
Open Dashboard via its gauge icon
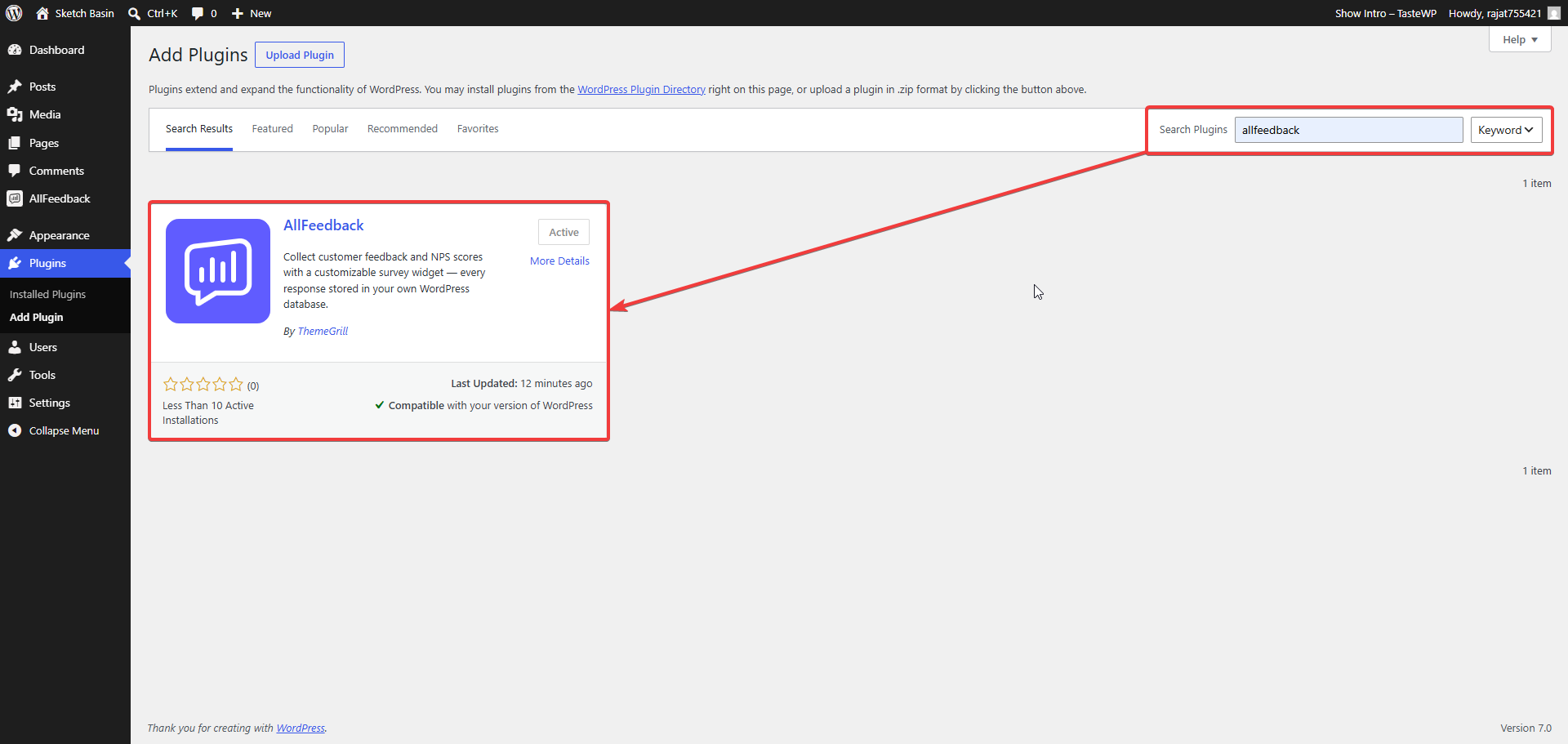[15, 50]
